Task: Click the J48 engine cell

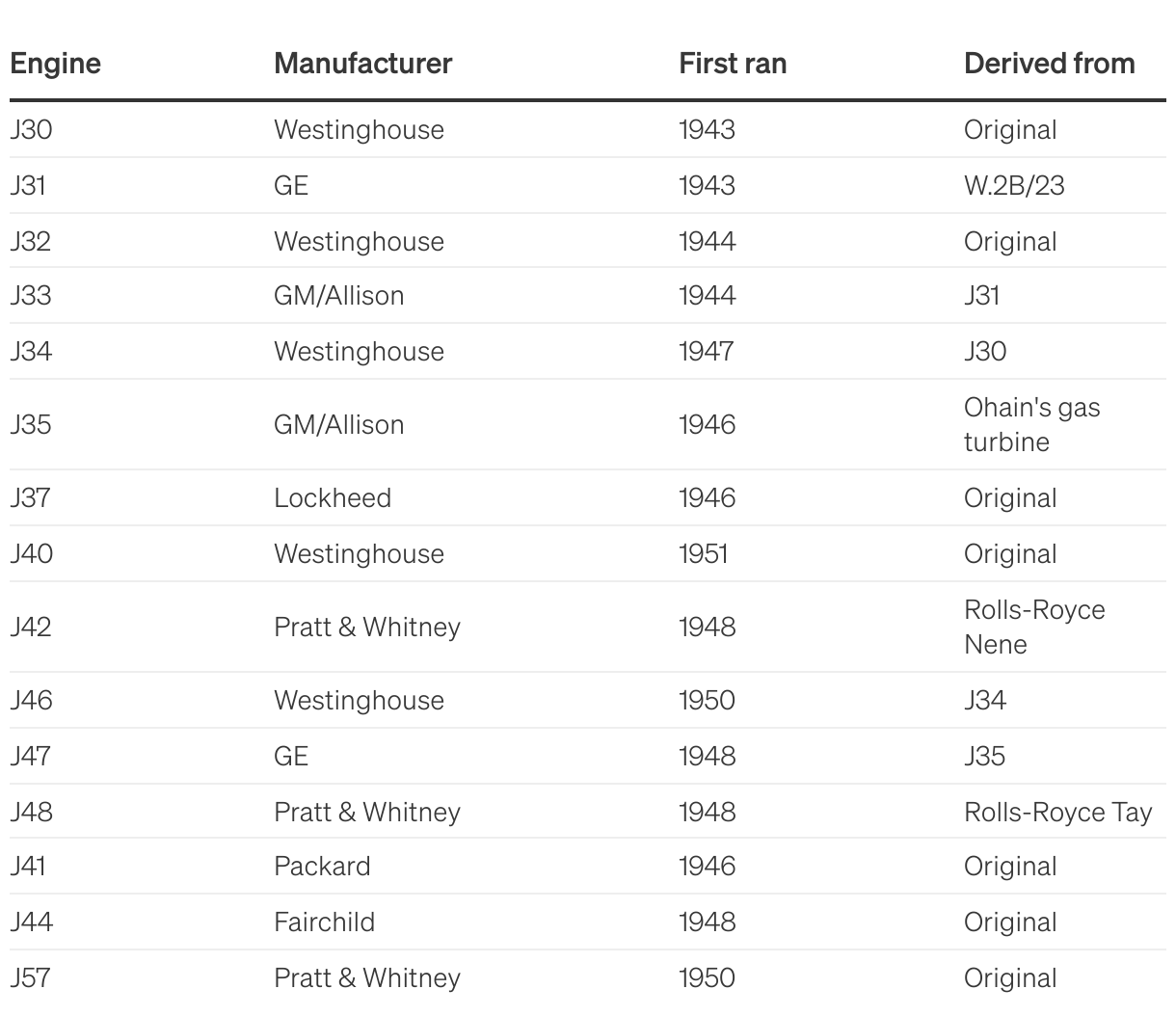Action: click(x=31, y=812)
